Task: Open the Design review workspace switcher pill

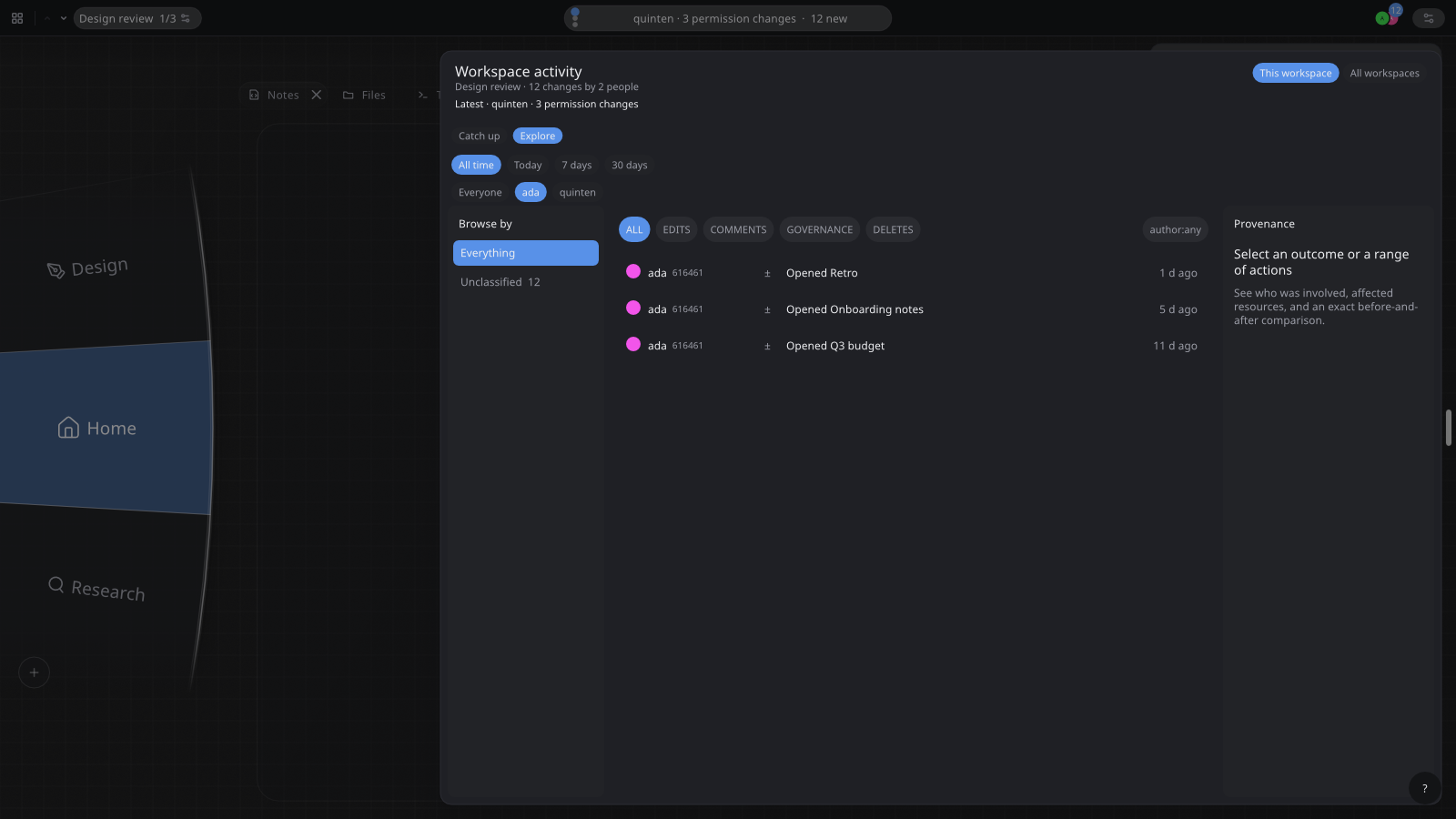Action: coord(136,18)
